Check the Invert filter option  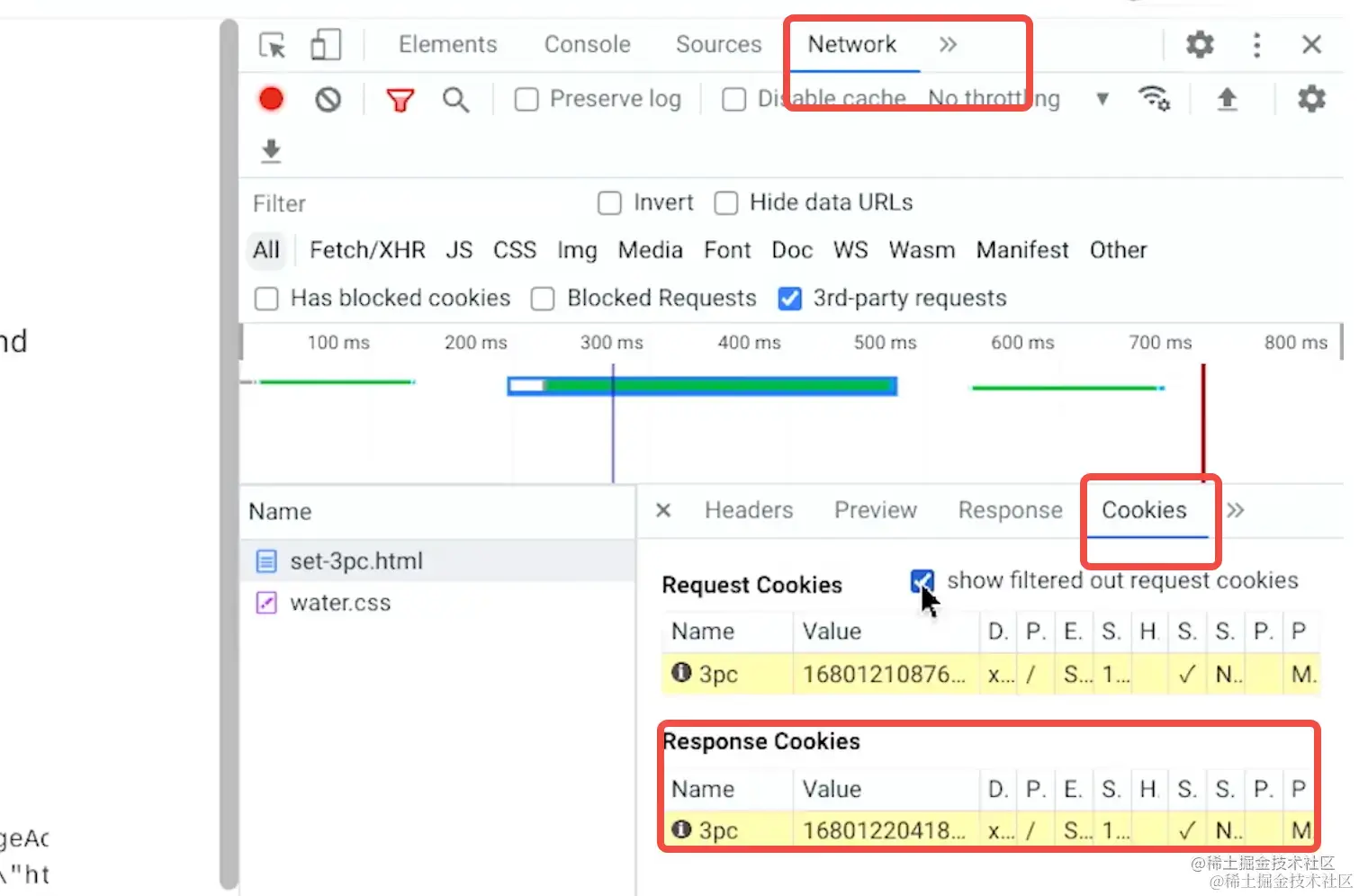click(x=609, y=203)
